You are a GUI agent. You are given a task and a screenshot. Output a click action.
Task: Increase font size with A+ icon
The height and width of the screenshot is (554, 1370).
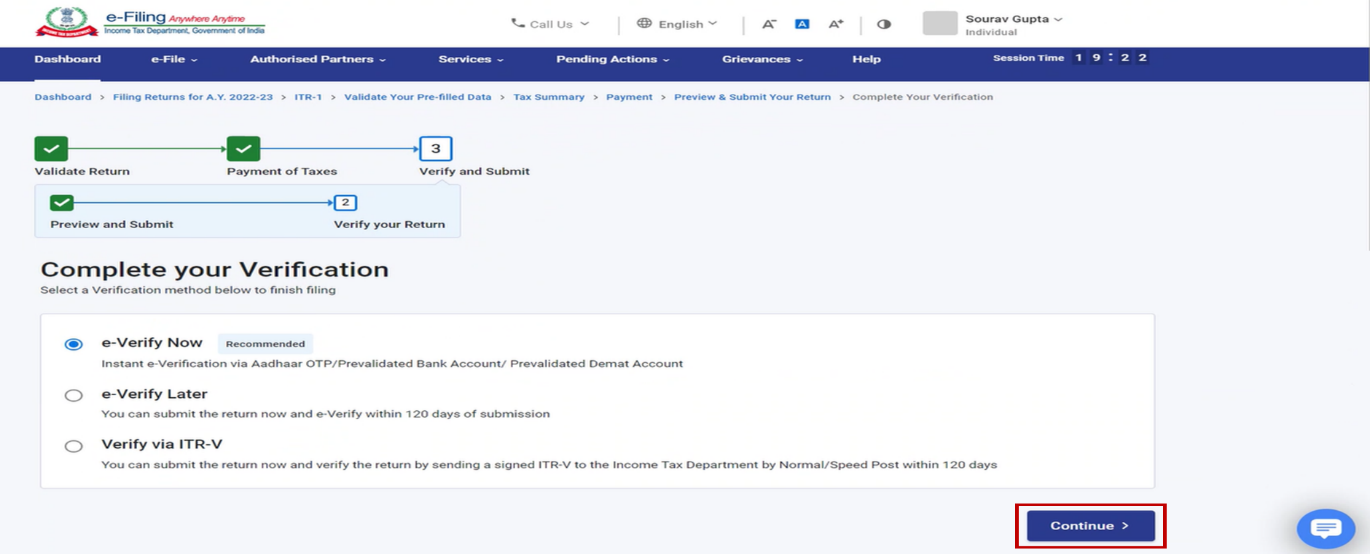(x=836, y=24)
